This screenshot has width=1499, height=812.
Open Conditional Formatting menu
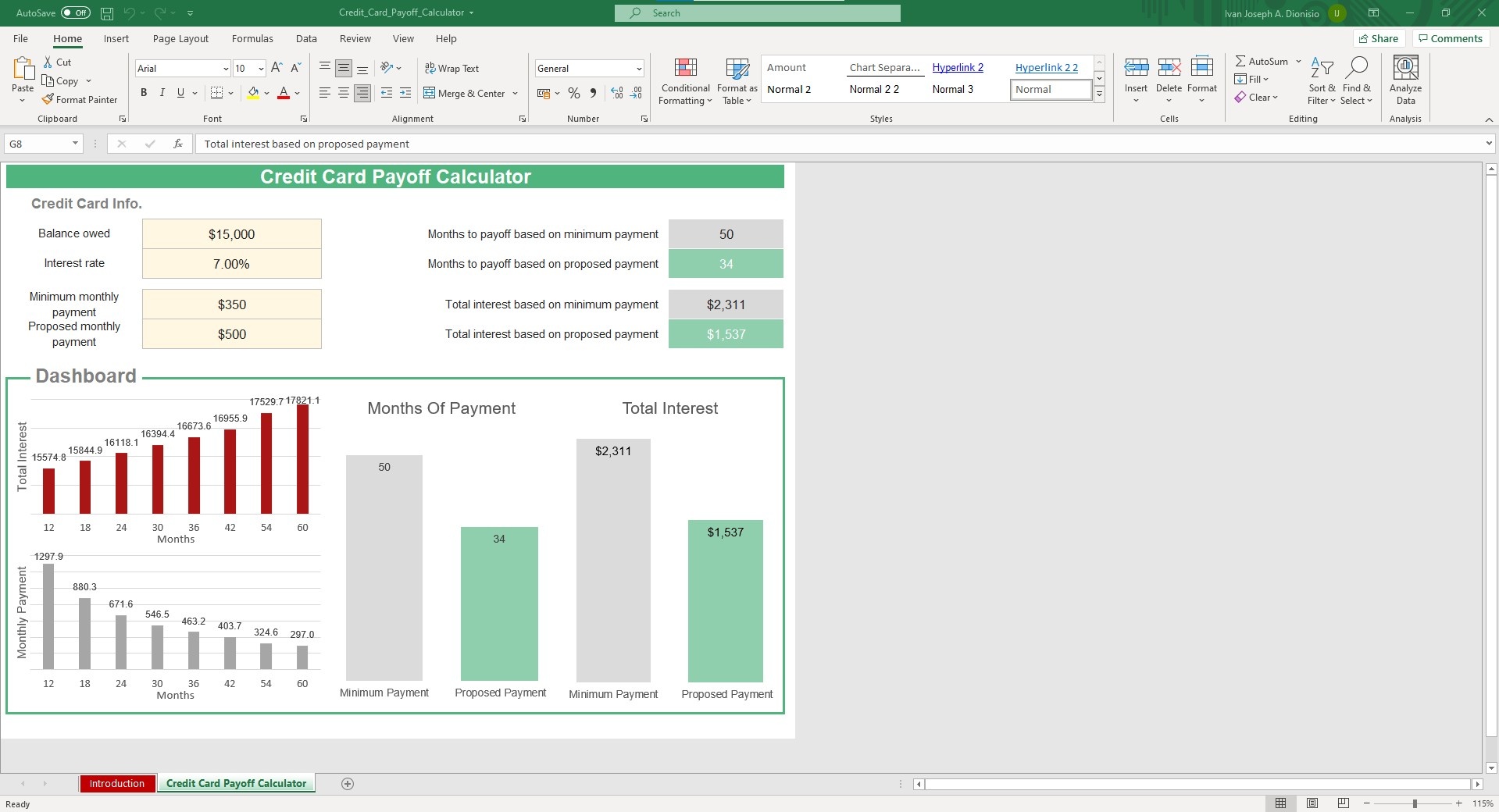pyautogui.click(x=685, y=81)
